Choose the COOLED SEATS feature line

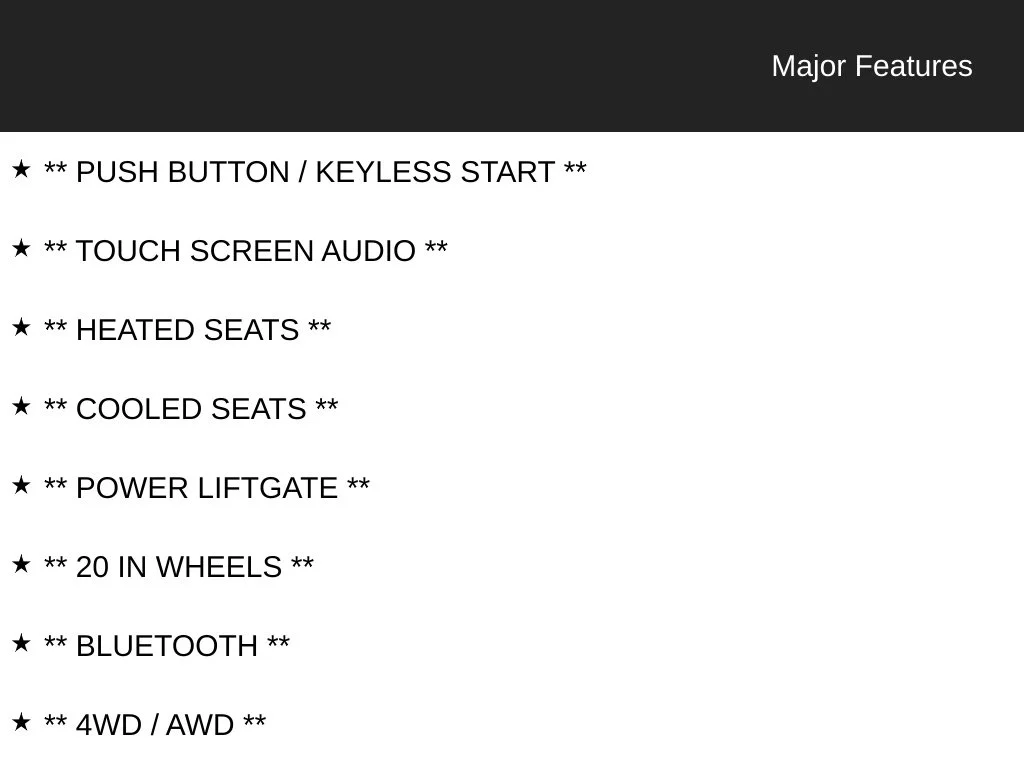point(191,409)
